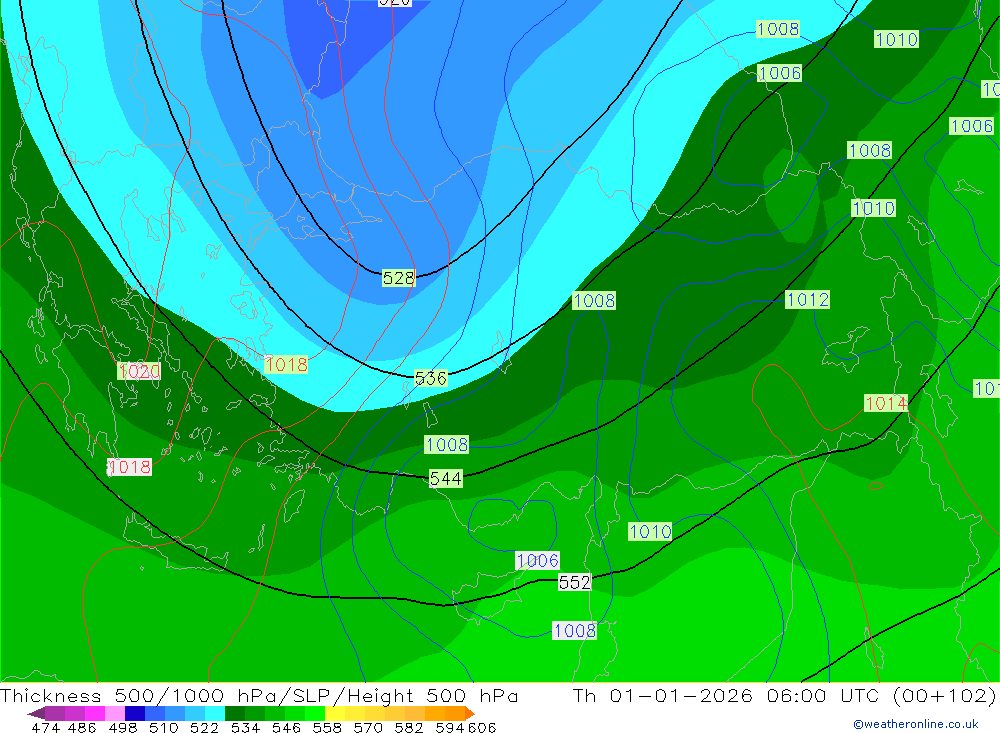The width and height of the screenshot is (1000, 733).
Task: Click the blue 1012 pressure label
Action: pos(807,300)
